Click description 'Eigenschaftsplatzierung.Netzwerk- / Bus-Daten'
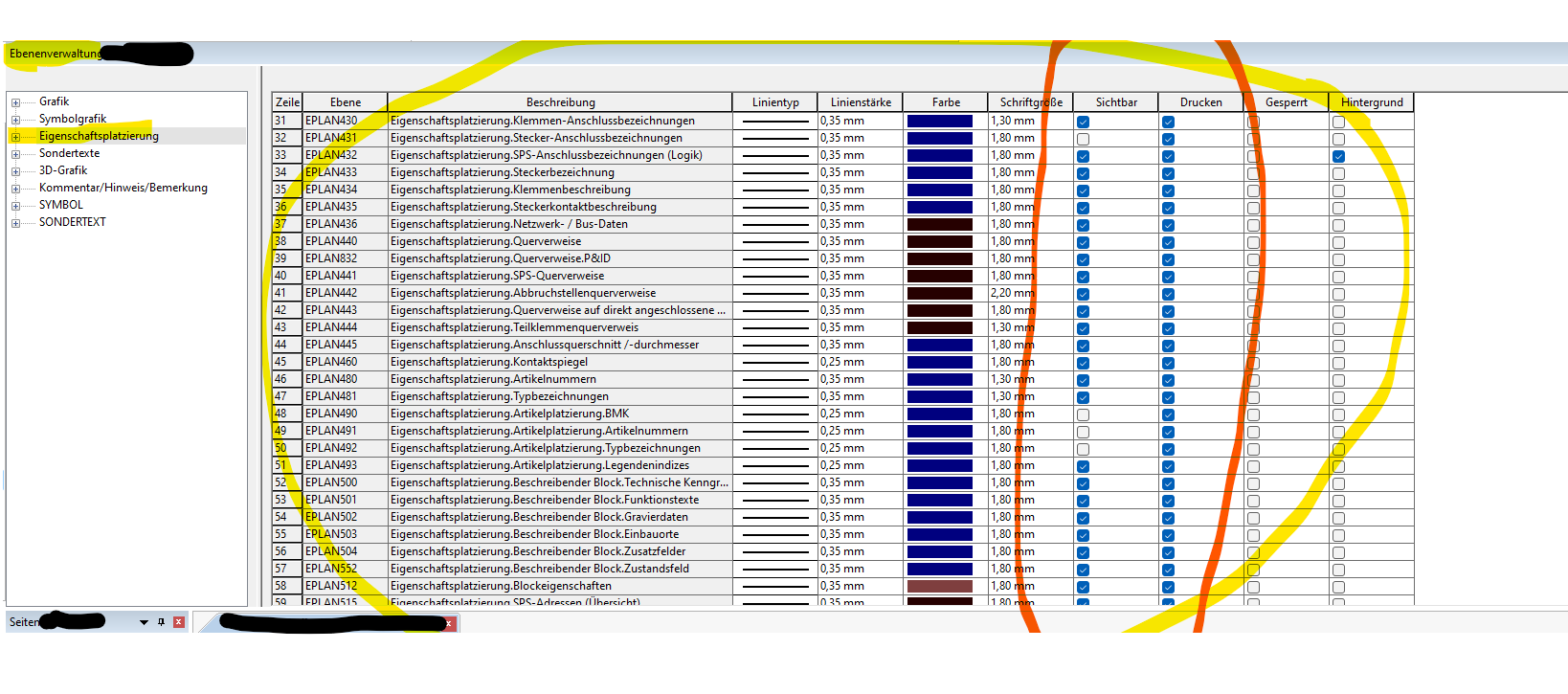This screenshot has width=1568, height=694. click(509, 224)
